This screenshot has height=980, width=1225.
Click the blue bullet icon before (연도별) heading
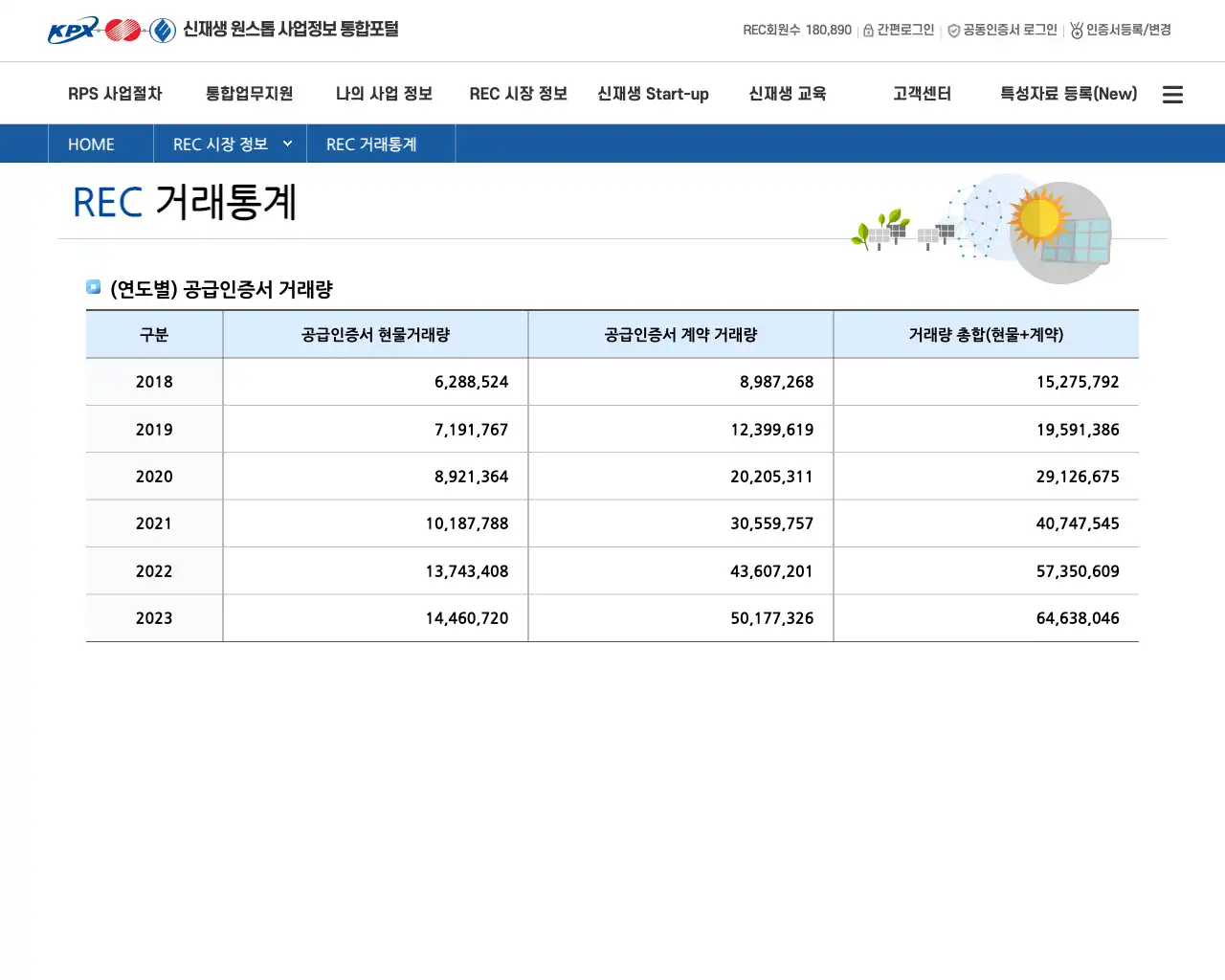94,287
